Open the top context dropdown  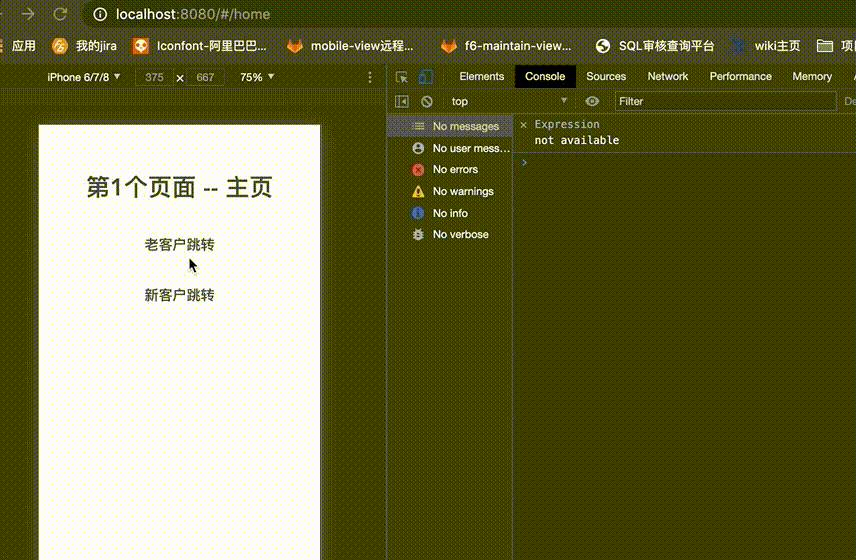509,101
